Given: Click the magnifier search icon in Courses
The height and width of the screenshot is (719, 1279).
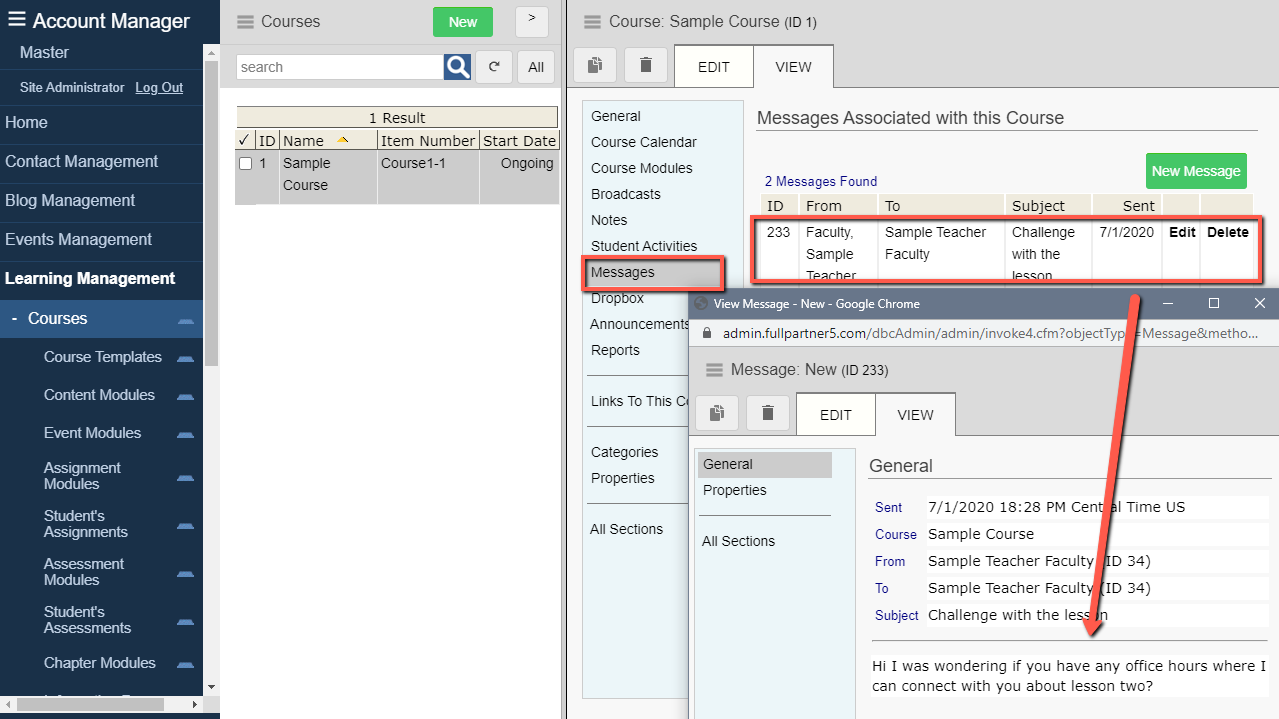Looking at the screenshot, I should [457, 67].
